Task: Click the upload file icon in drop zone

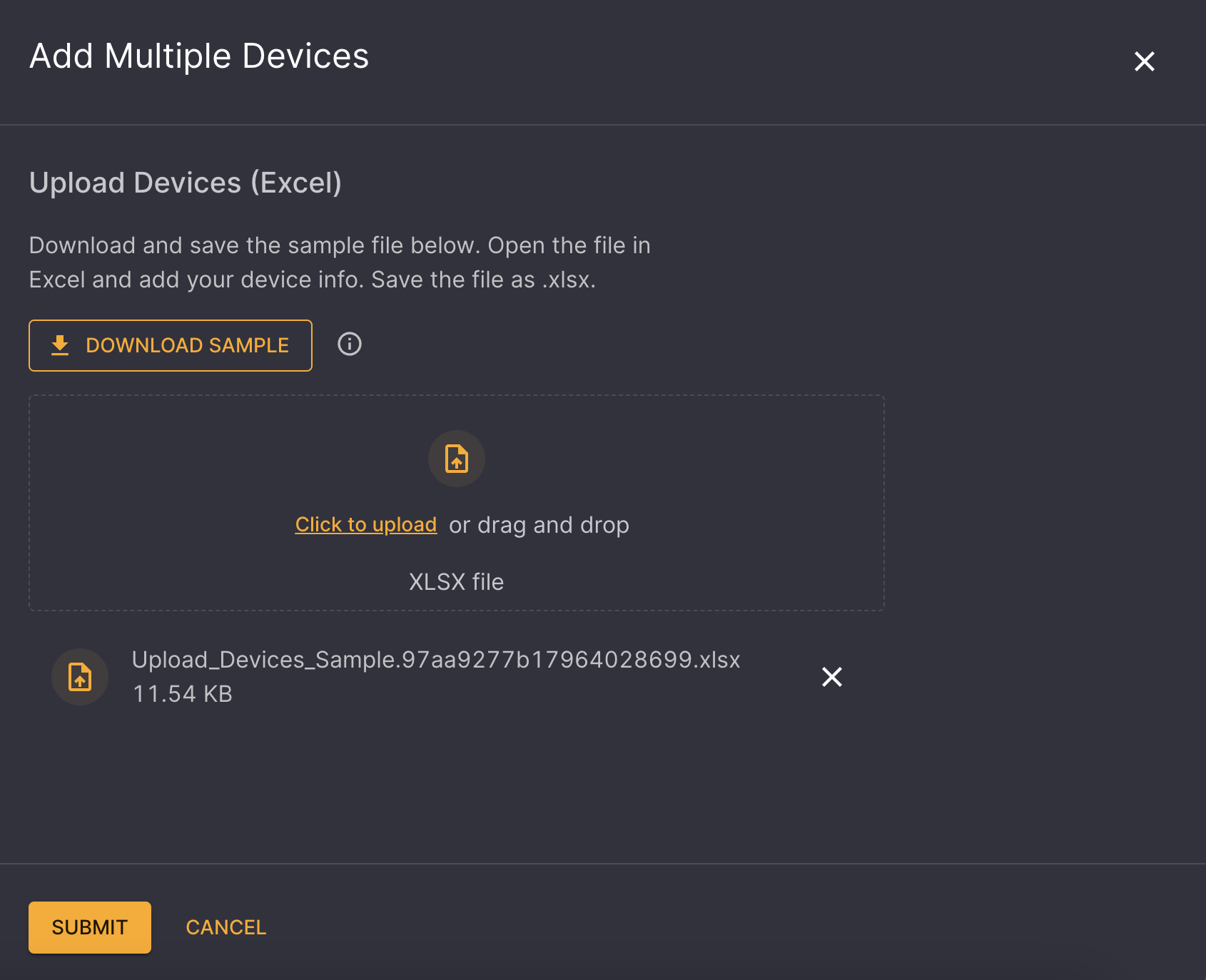Action: point(457,459)
